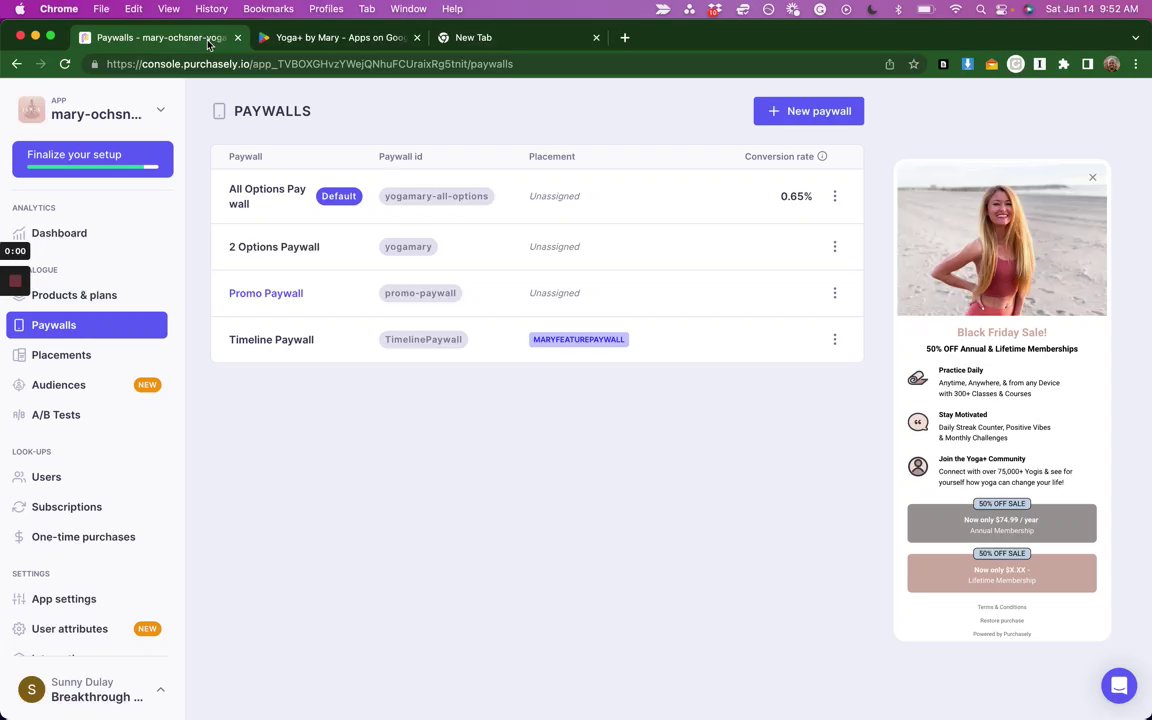Screen dimensions: 1152x720
Task: Close the Paywalls browser tab
Action: point(237,37)
